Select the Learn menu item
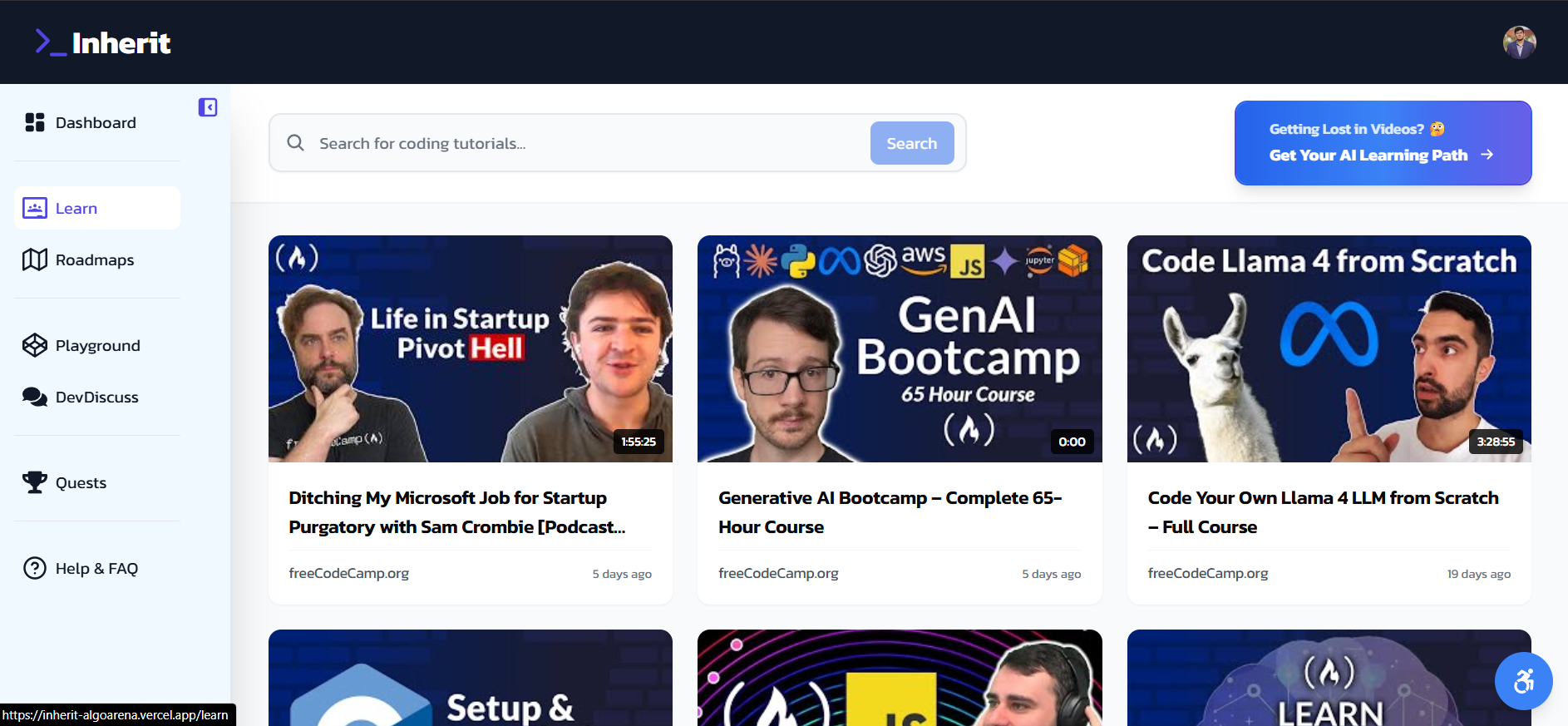The image size is (1568, 726). pos(97,208)
